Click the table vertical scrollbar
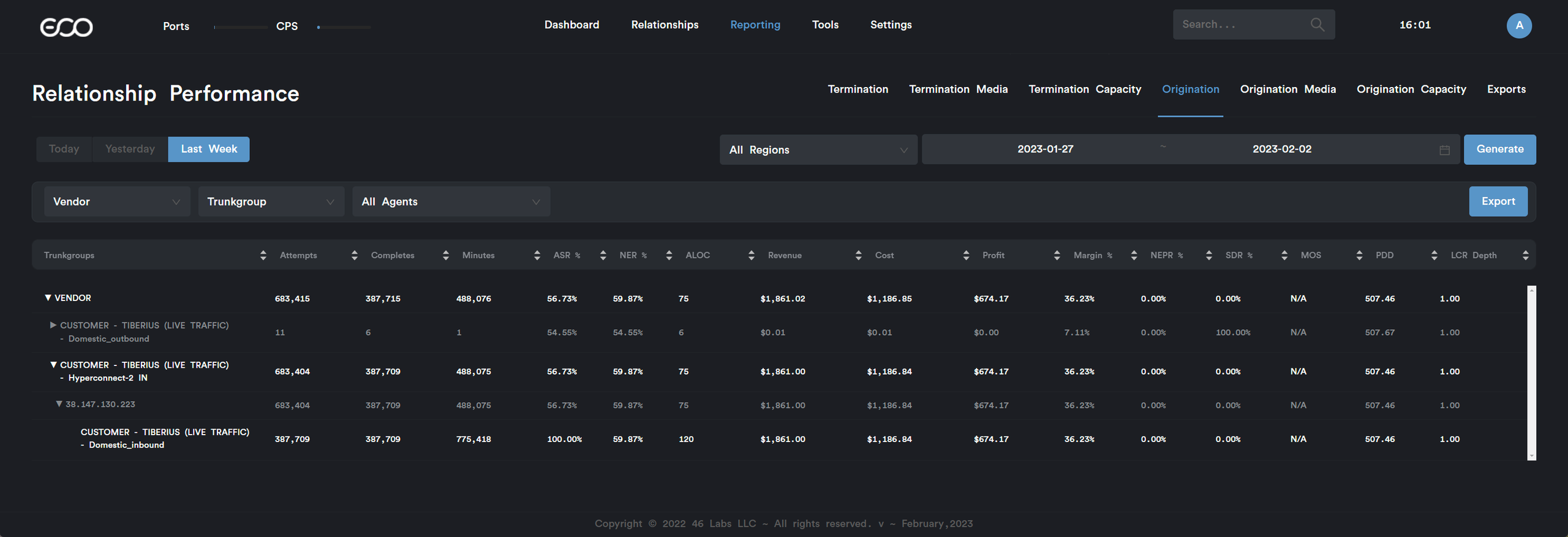 click(x=1531, y=373)
